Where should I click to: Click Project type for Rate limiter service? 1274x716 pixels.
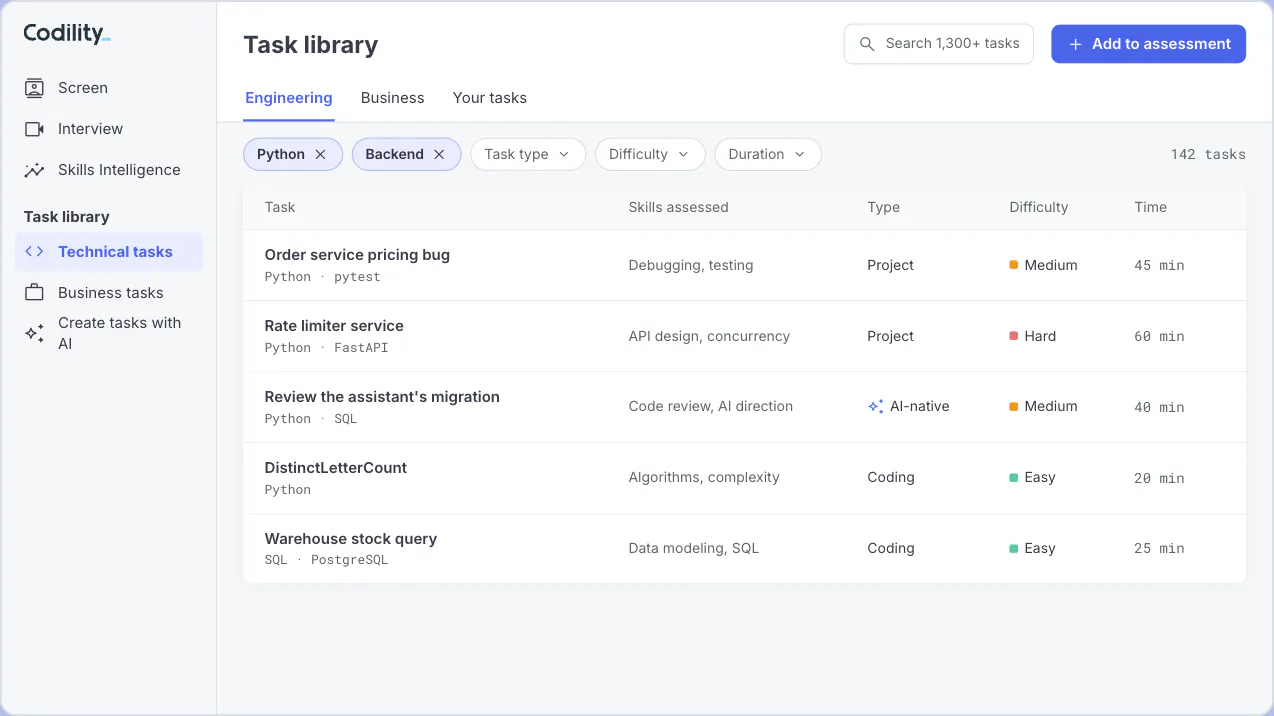tap(891, 336)
